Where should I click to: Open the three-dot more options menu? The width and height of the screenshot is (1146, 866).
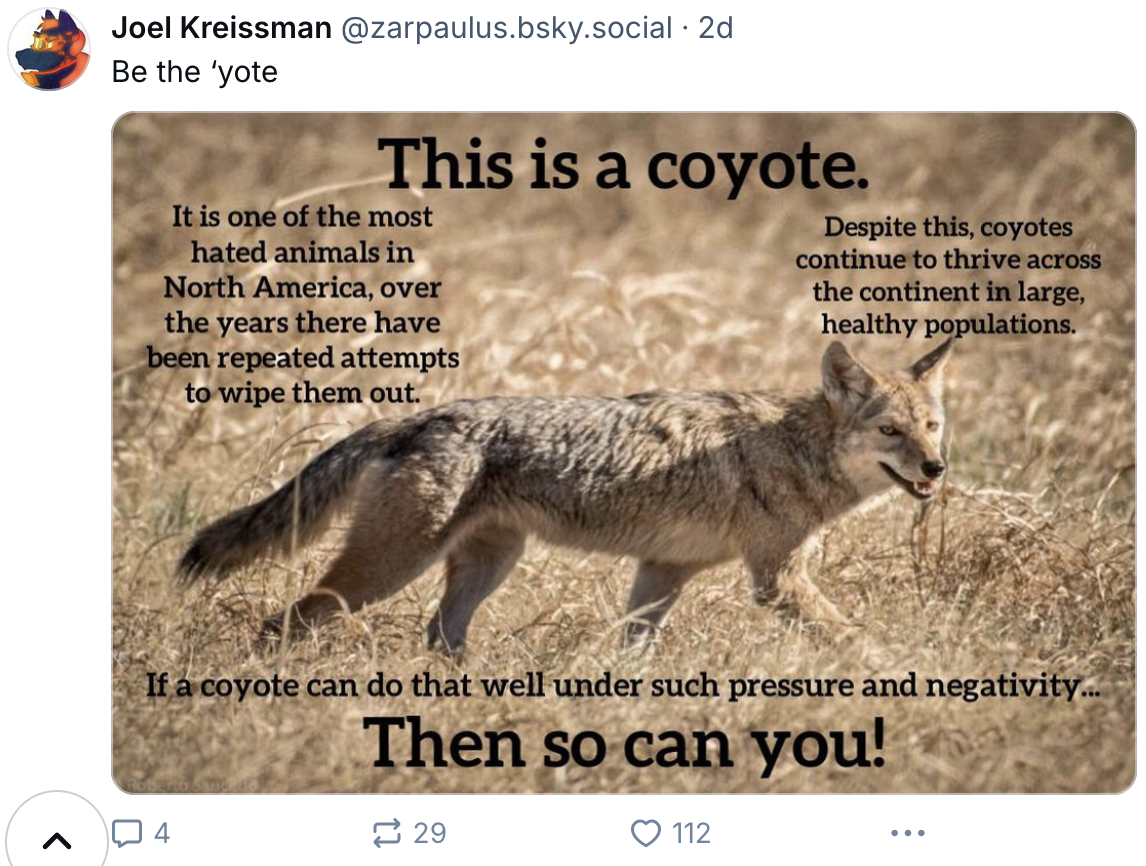[907, 832]
